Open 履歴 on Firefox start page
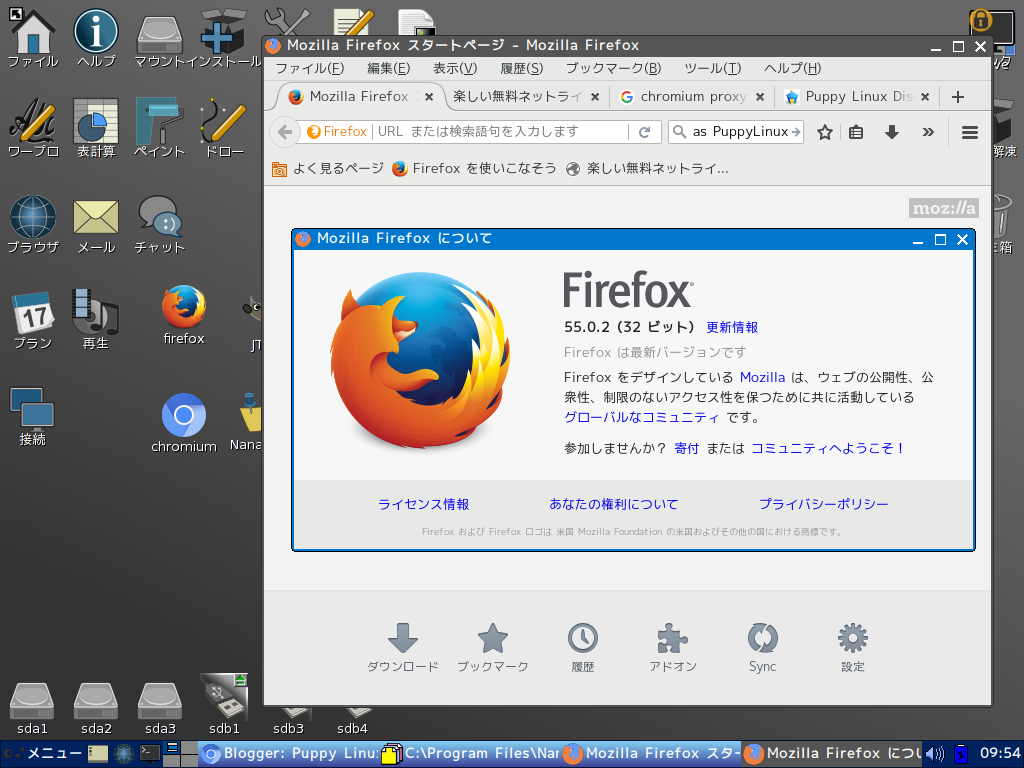This screenshot has height=768, width=1024. tap(583, 648)
